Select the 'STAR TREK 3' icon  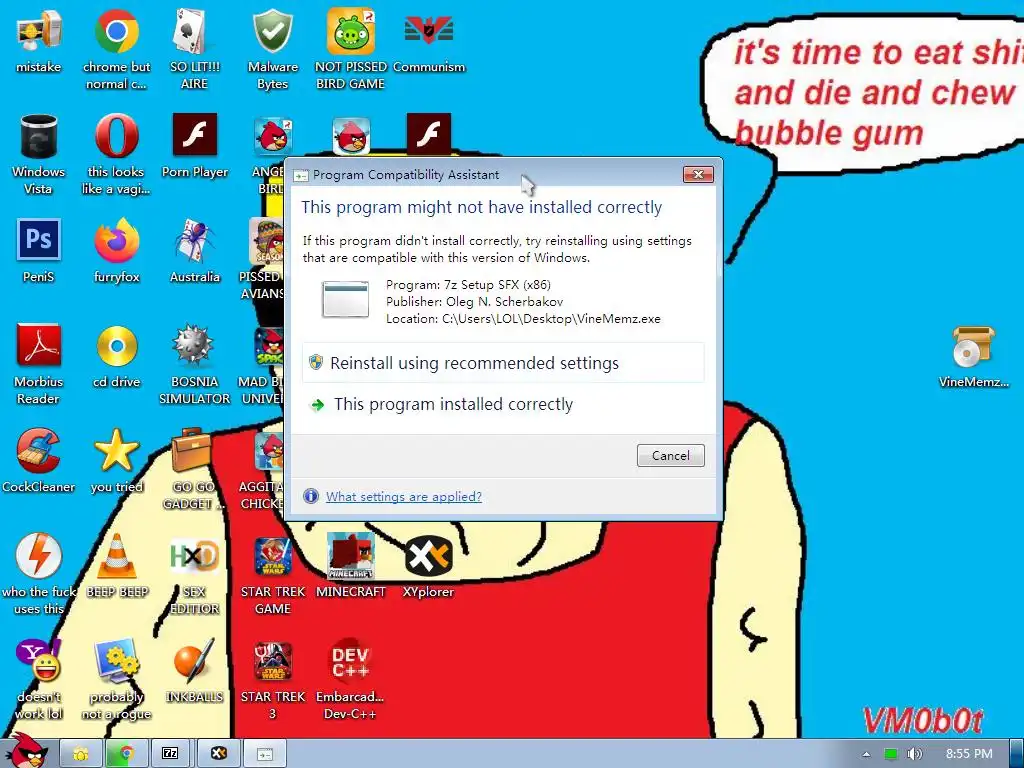pos(272,680)
